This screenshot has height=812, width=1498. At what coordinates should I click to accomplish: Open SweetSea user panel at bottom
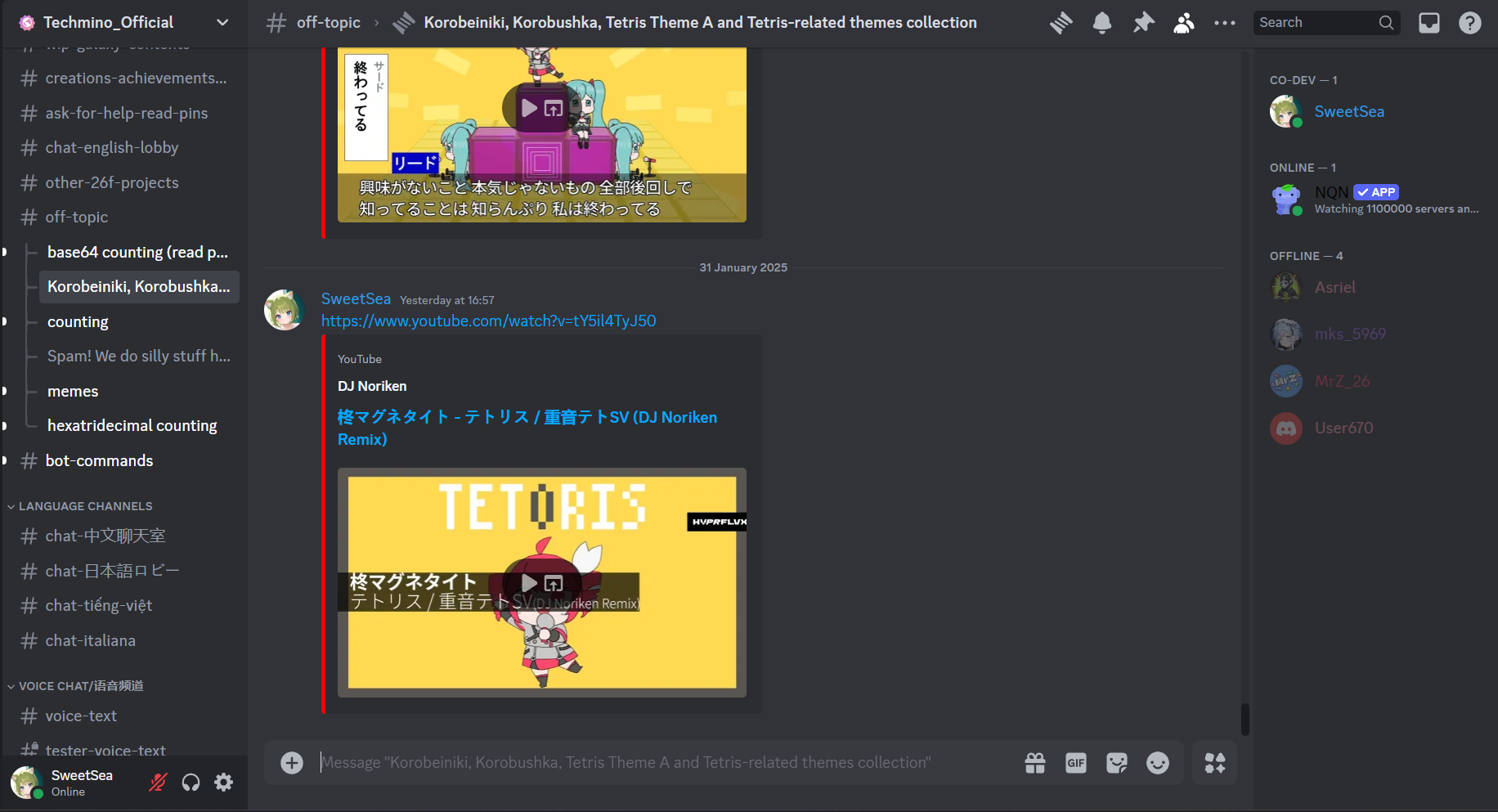tap(74, 783)
